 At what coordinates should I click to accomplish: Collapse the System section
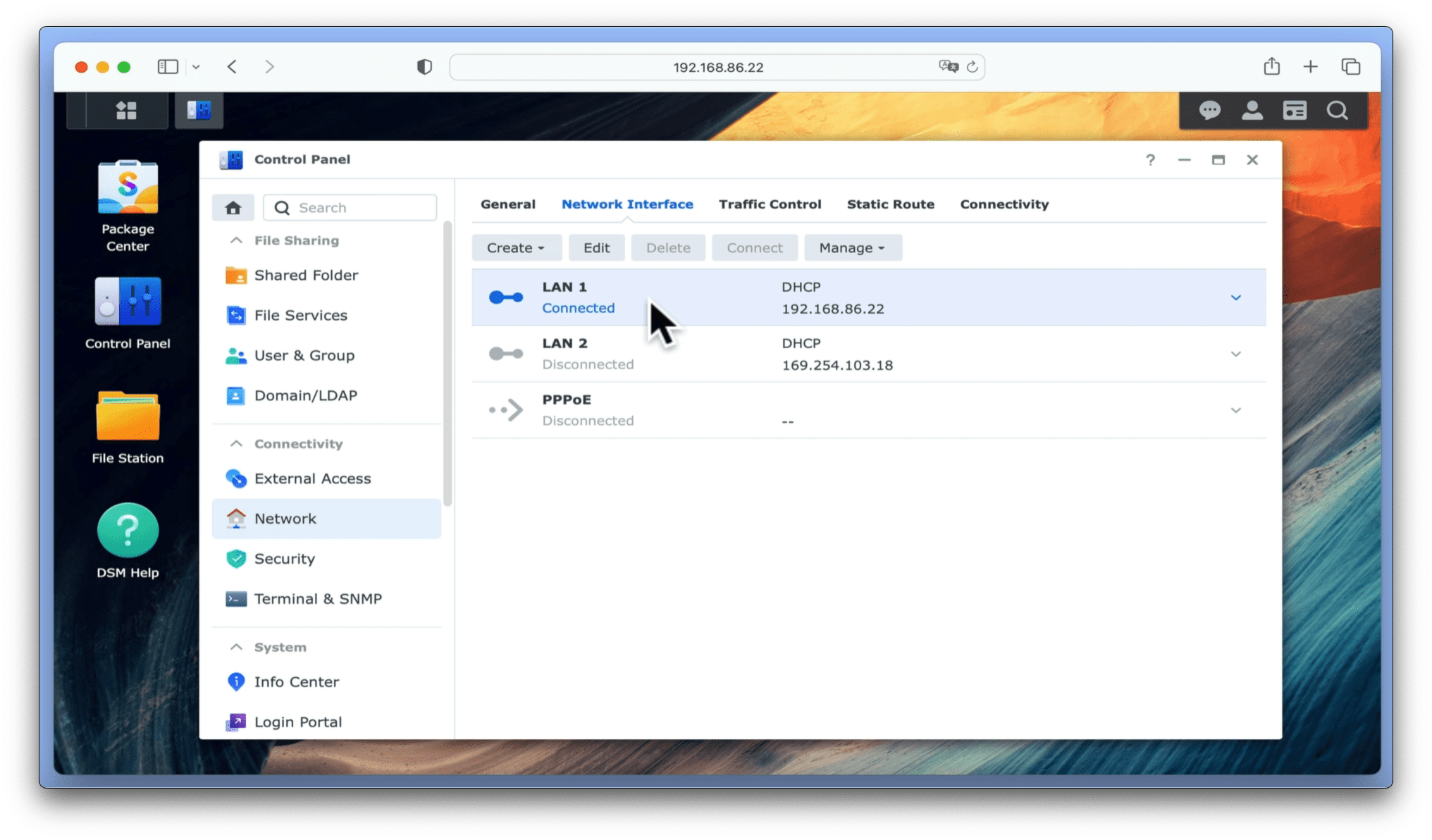pos(237,648)
